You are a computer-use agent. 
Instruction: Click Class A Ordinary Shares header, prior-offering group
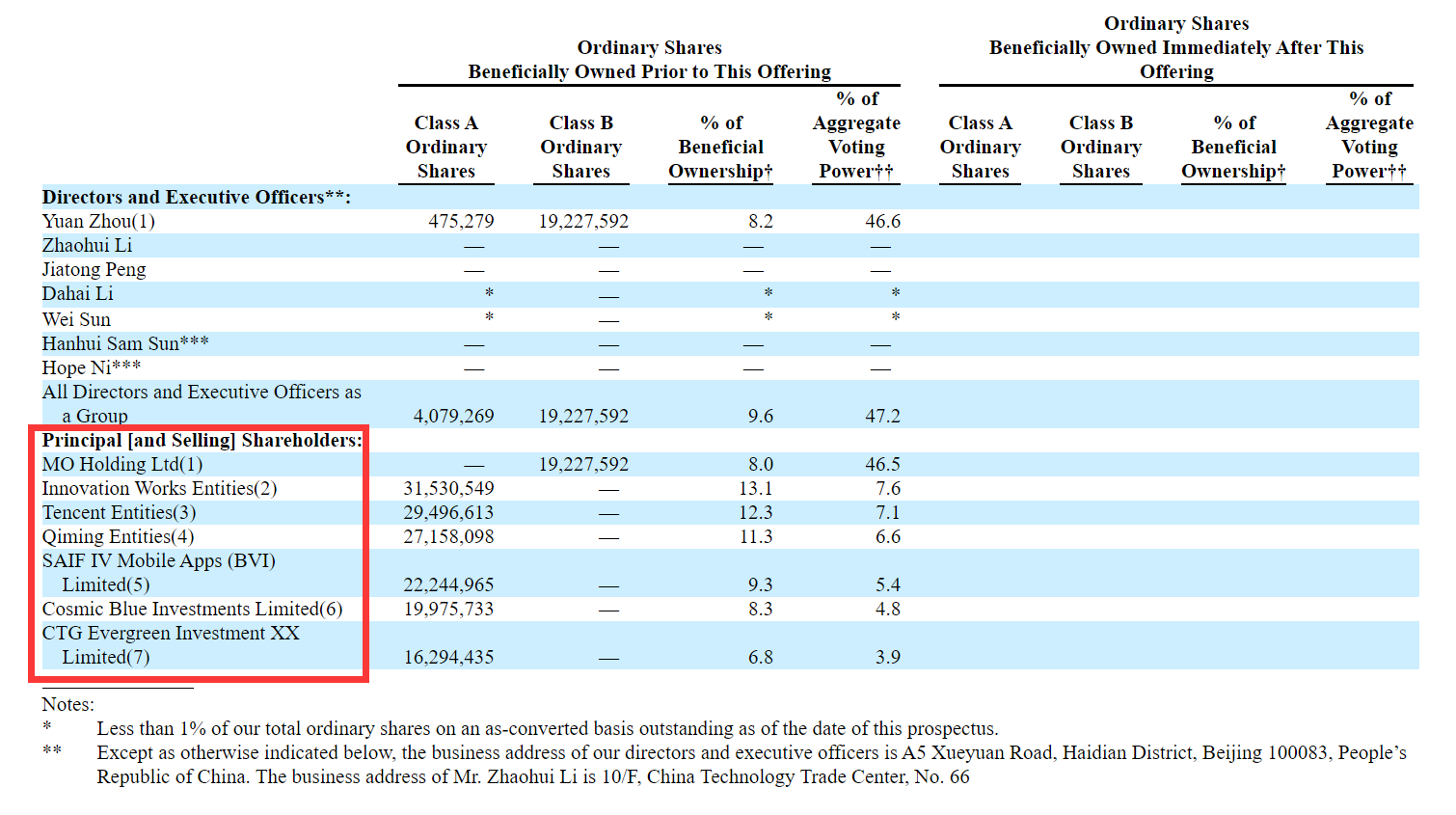[446, 148]
